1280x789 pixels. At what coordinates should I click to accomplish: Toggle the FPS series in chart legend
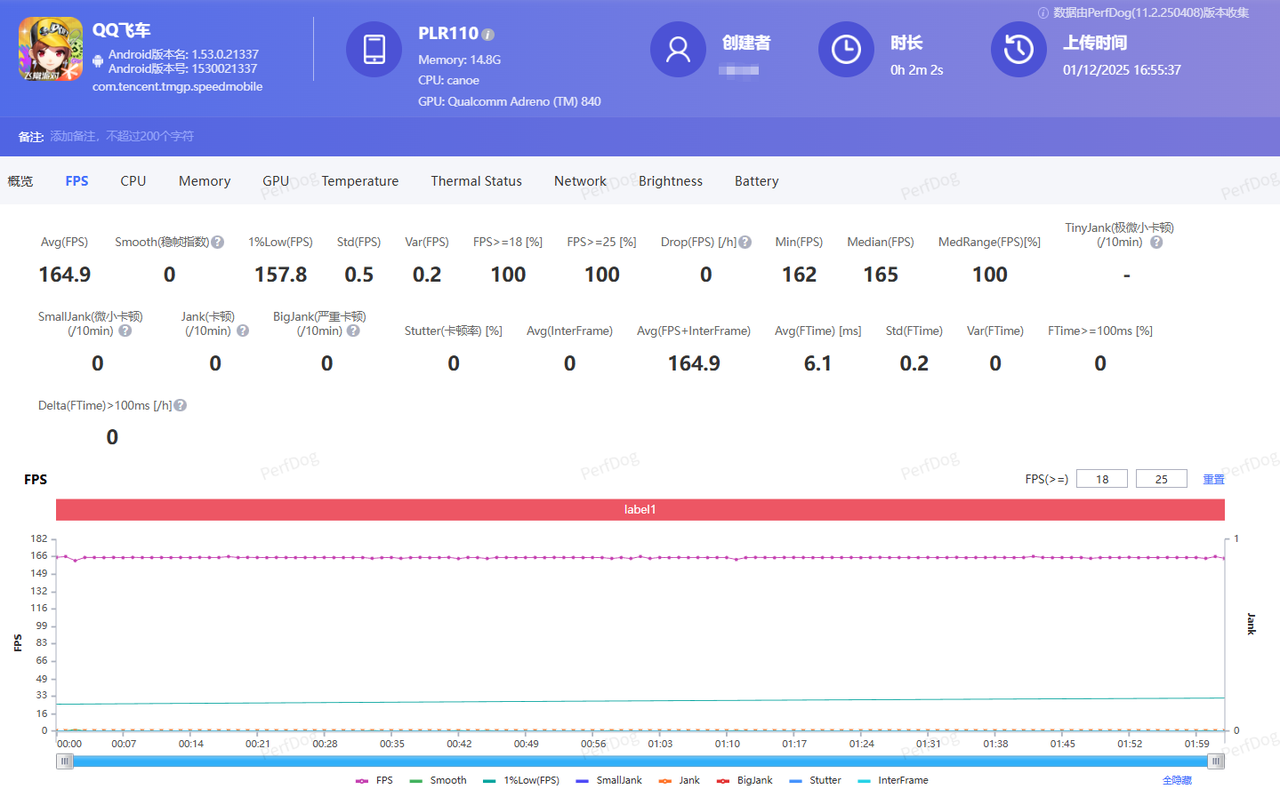click(x=374, y=780)
